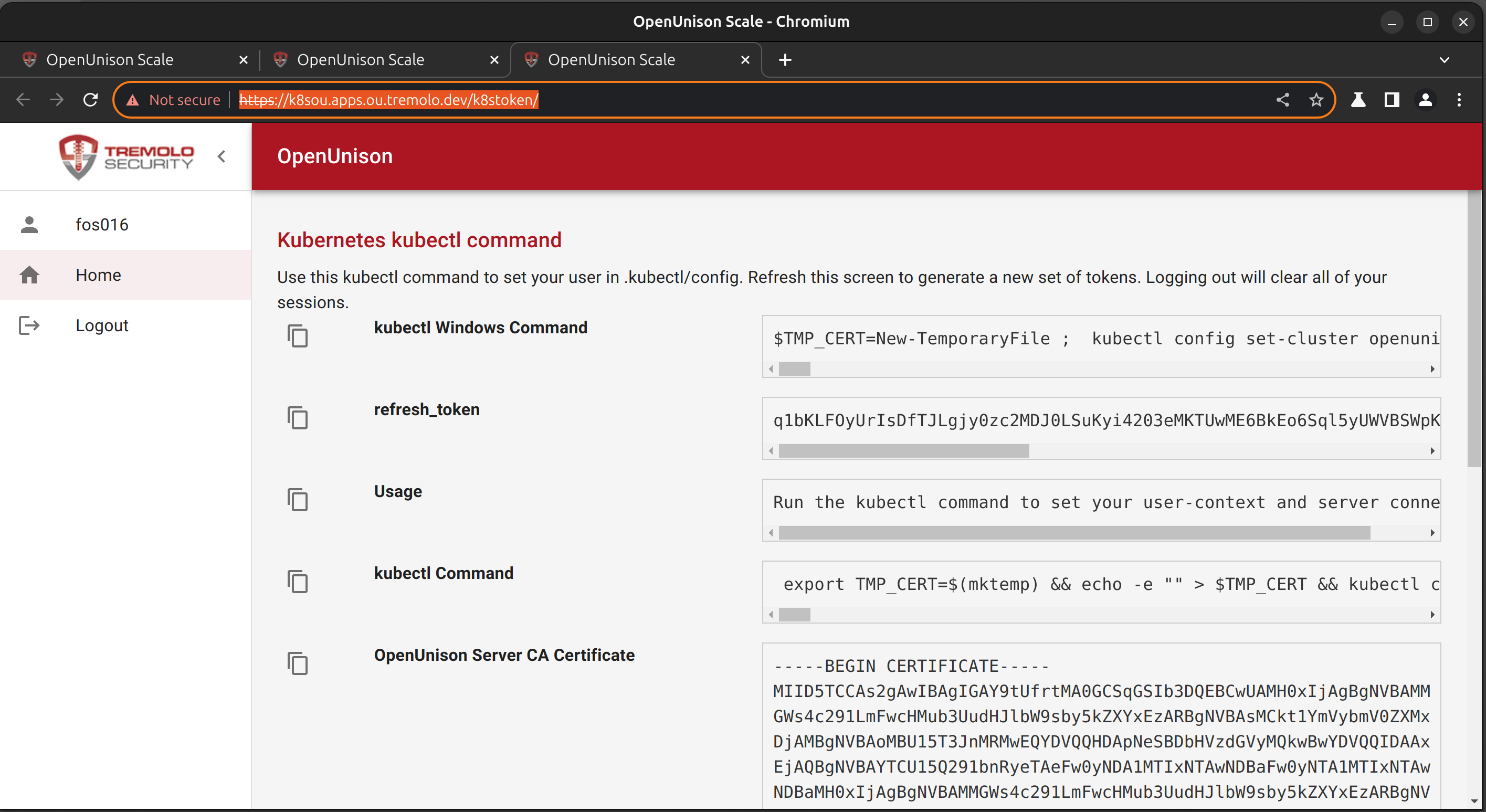Open the tab search dropdown
Viewport: 1486px width, 812px height.
[x=1444, y=60]
